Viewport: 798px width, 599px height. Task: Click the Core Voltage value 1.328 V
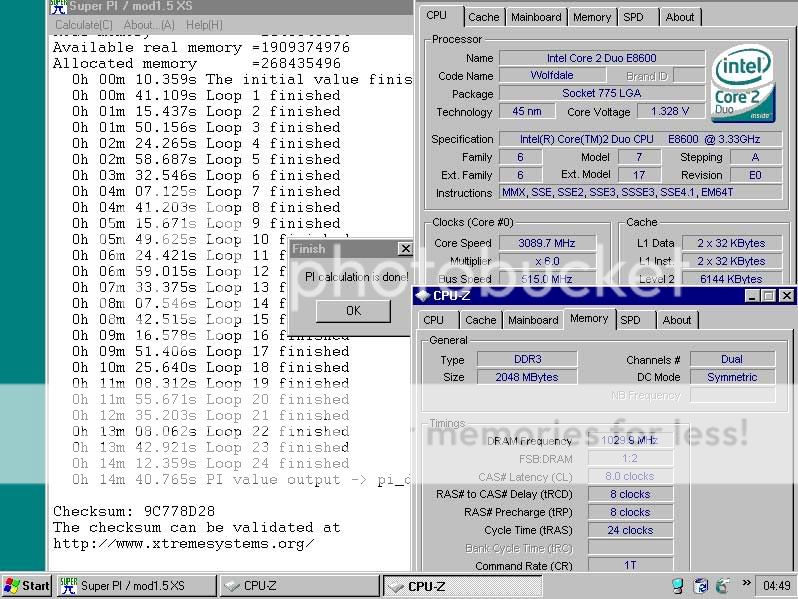(670, 111)
